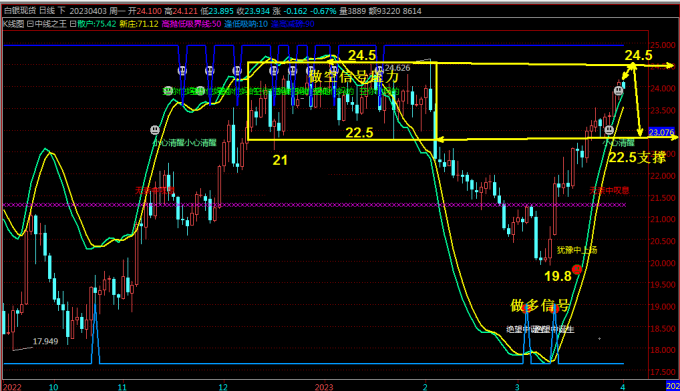Click the first smiley icon on the blue dip line
This screenshot has height=391, width=680.
click(x=182, y=70)
